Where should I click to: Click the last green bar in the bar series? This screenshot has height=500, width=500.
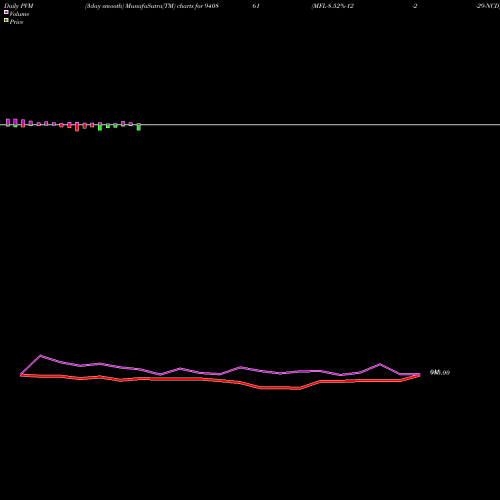139,127
